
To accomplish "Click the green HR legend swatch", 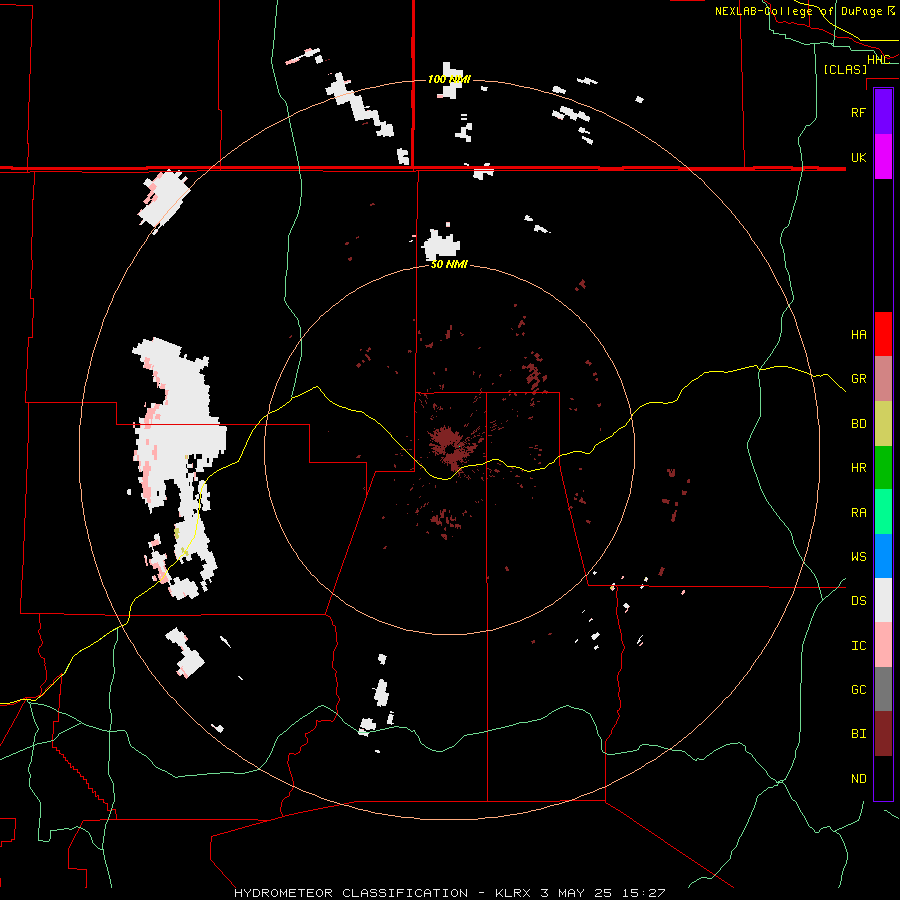I will tap(883, 467).
